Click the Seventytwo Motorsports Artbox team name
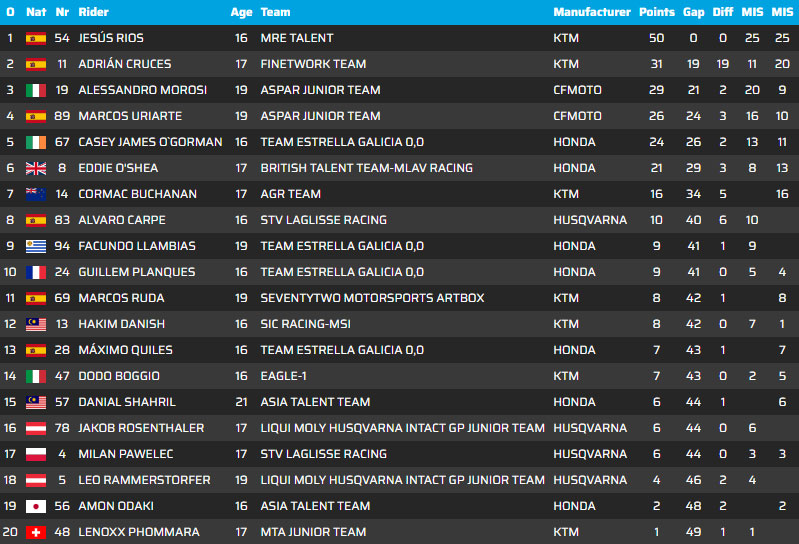This screenshot has width=799, height=544. pos(372,298)
